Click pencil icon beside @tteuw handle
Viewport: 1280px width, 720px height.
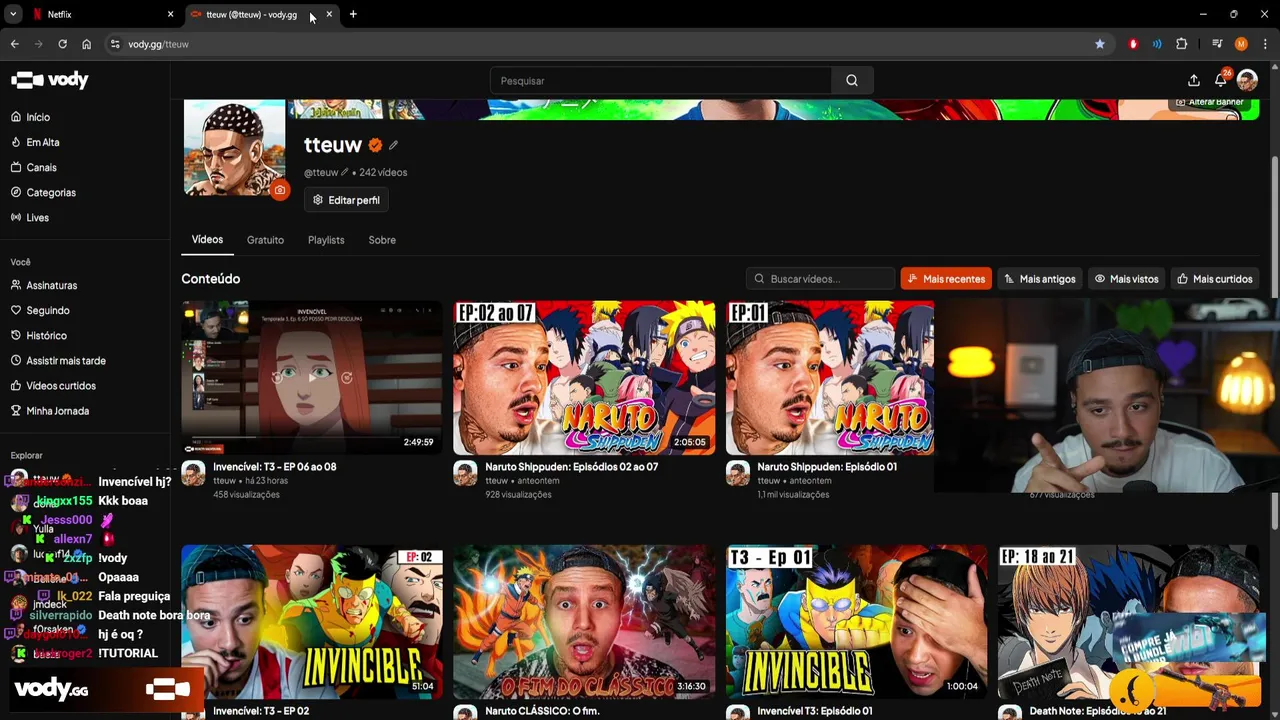click(x=345, y=172)
